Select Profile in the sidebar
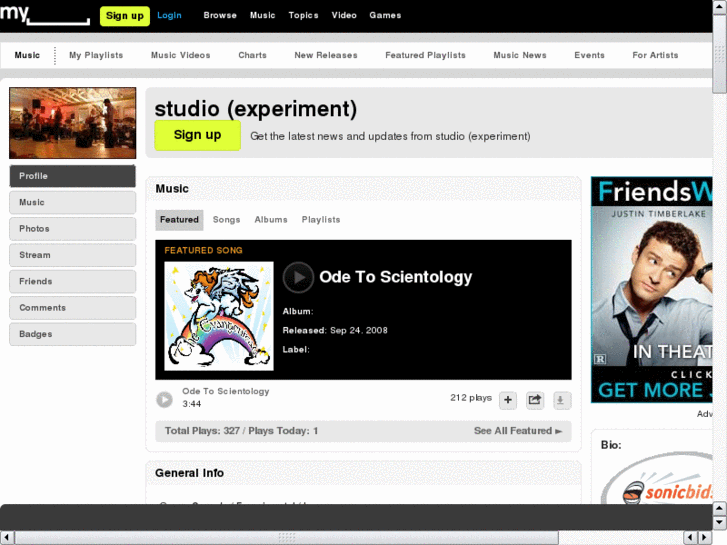Screen dimensions: 727x545 point(73,176)
